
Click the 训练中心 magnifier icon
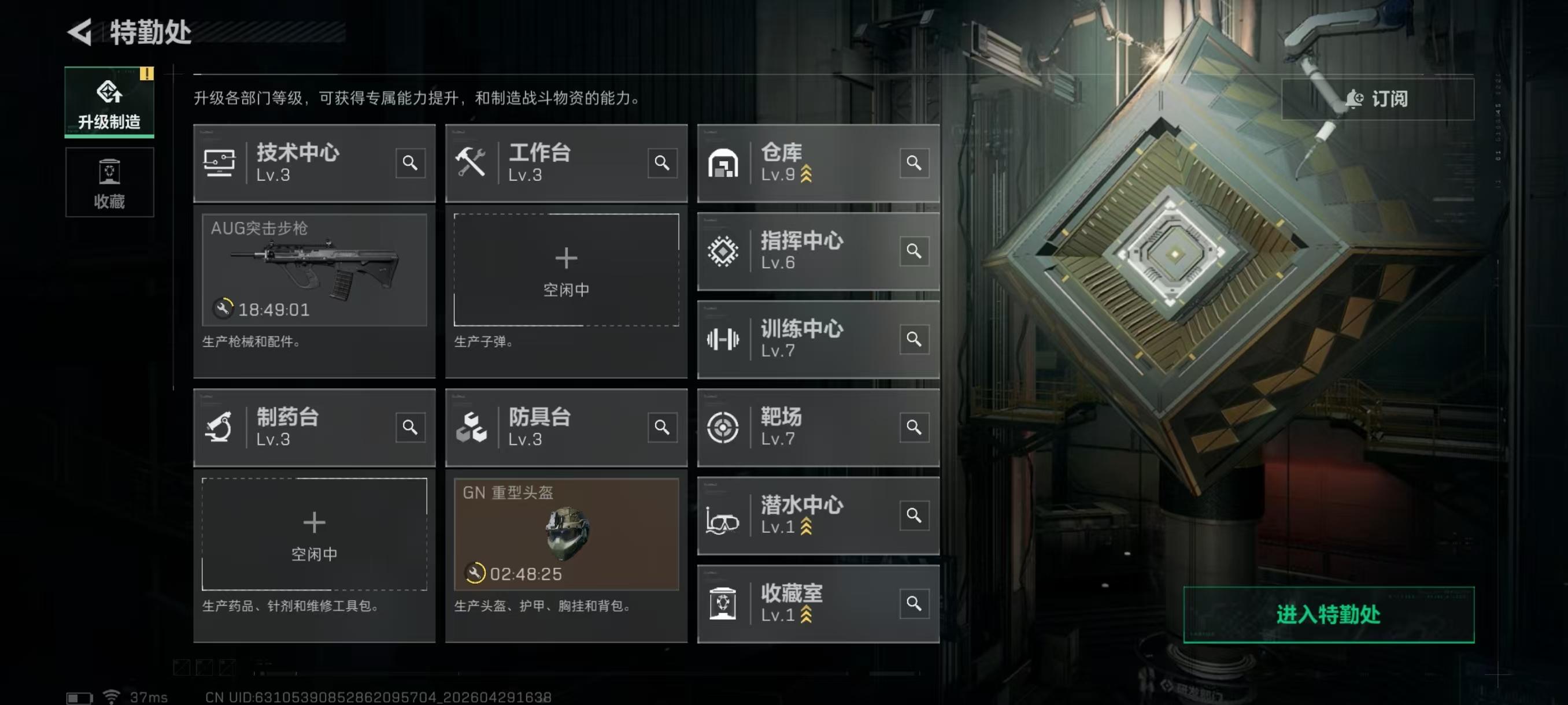tap(914, 339)
